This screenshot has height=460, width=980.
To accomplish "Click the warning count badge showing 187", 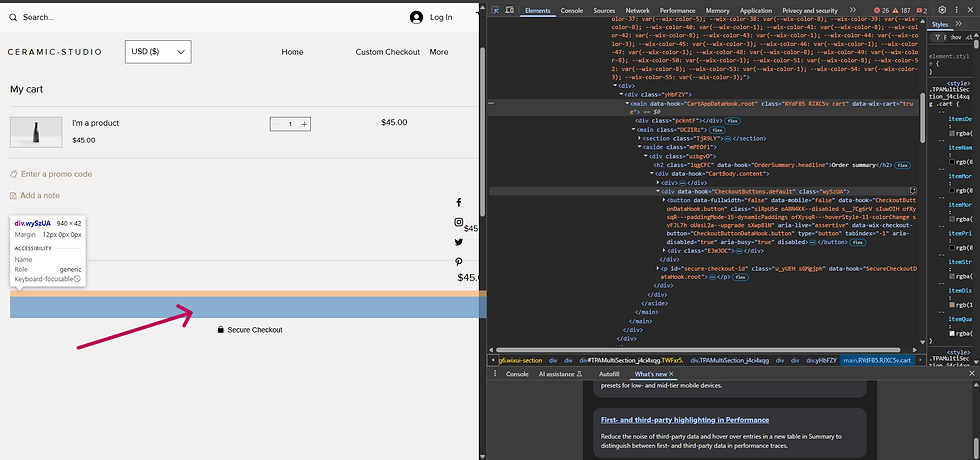I will (901, 11).
